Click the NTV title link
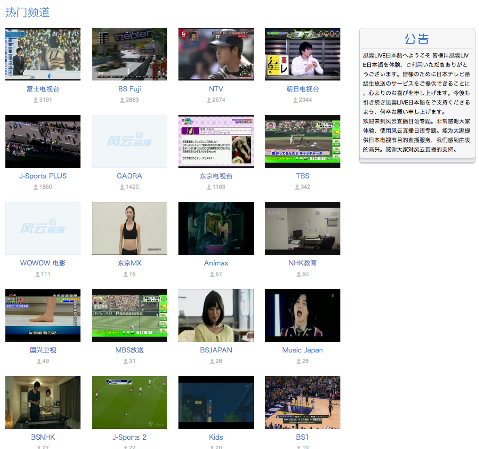479x449 pixels. pos(216,89)
